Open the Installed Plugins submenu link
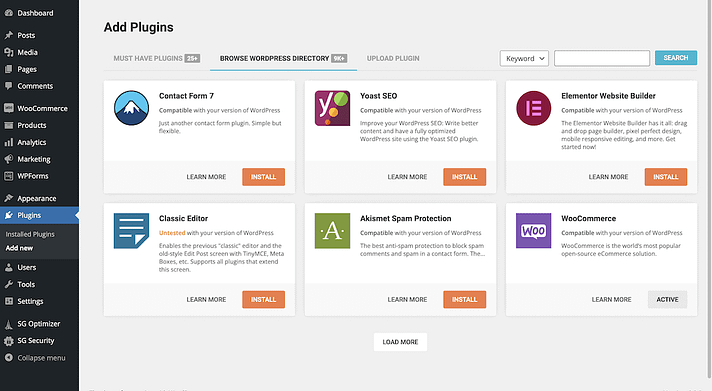The image size is (712, 391). tap(30, 234)
